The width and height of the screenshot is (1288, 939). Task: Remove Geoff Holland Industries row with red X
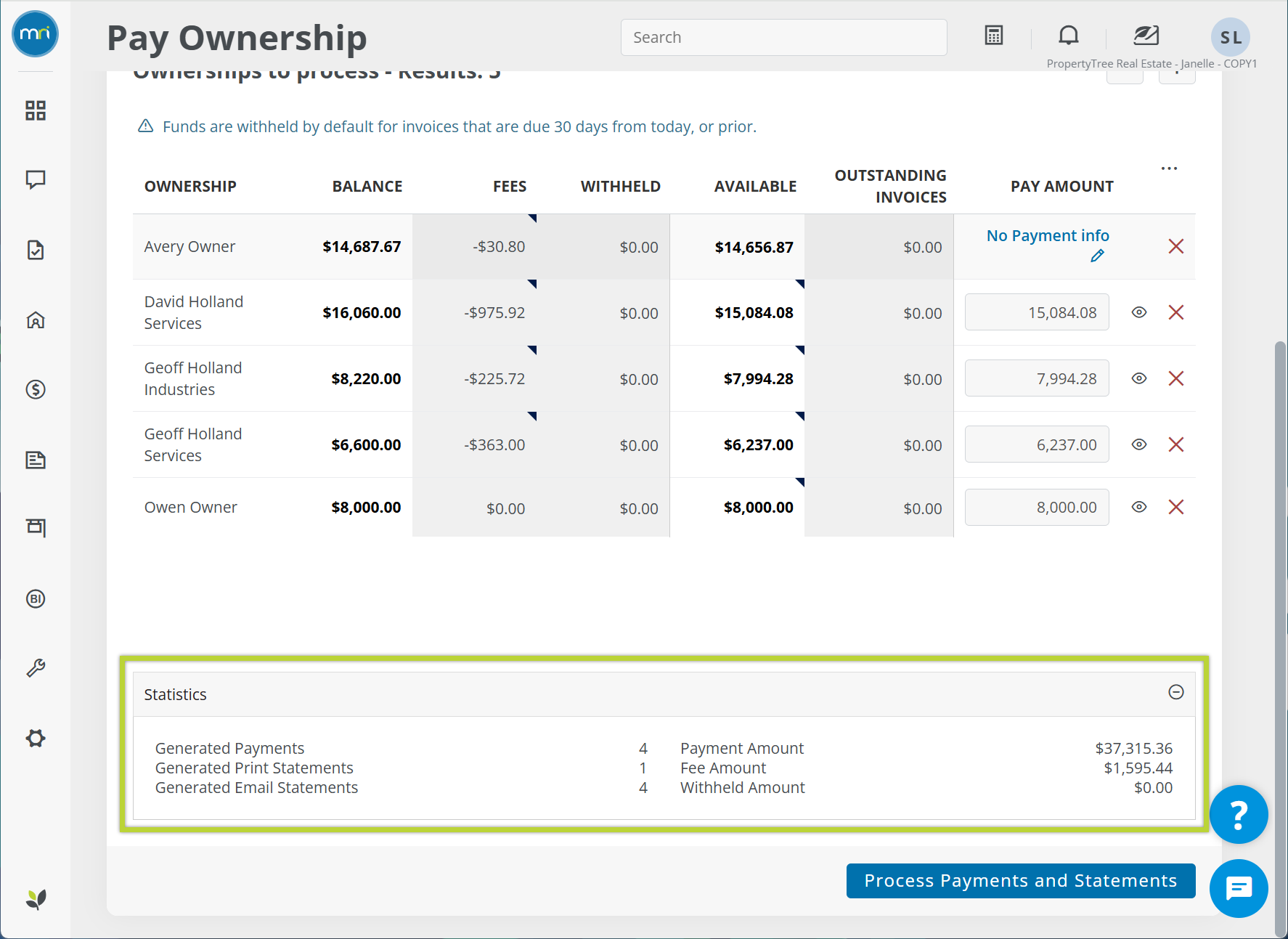(1176, 378)
